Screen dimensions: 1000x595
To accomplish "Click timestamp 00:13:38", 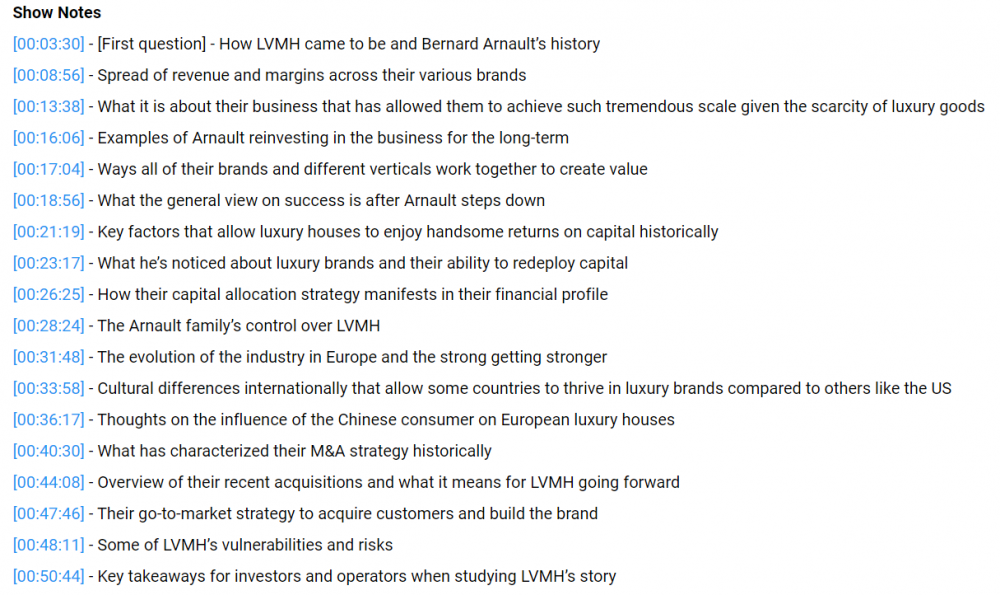I will 48,107.
